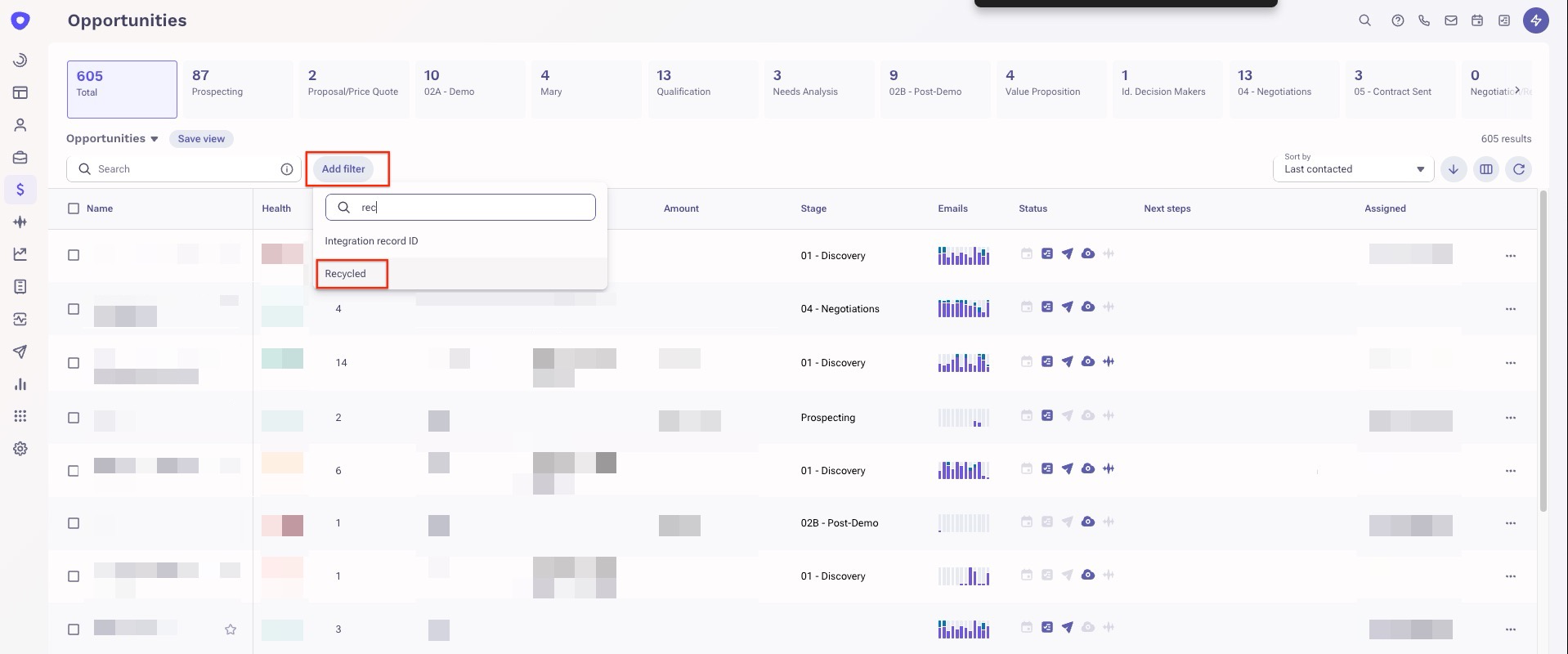Open the help question mark icon
Screen dimensions: 1568x654
click(1398, 20)
